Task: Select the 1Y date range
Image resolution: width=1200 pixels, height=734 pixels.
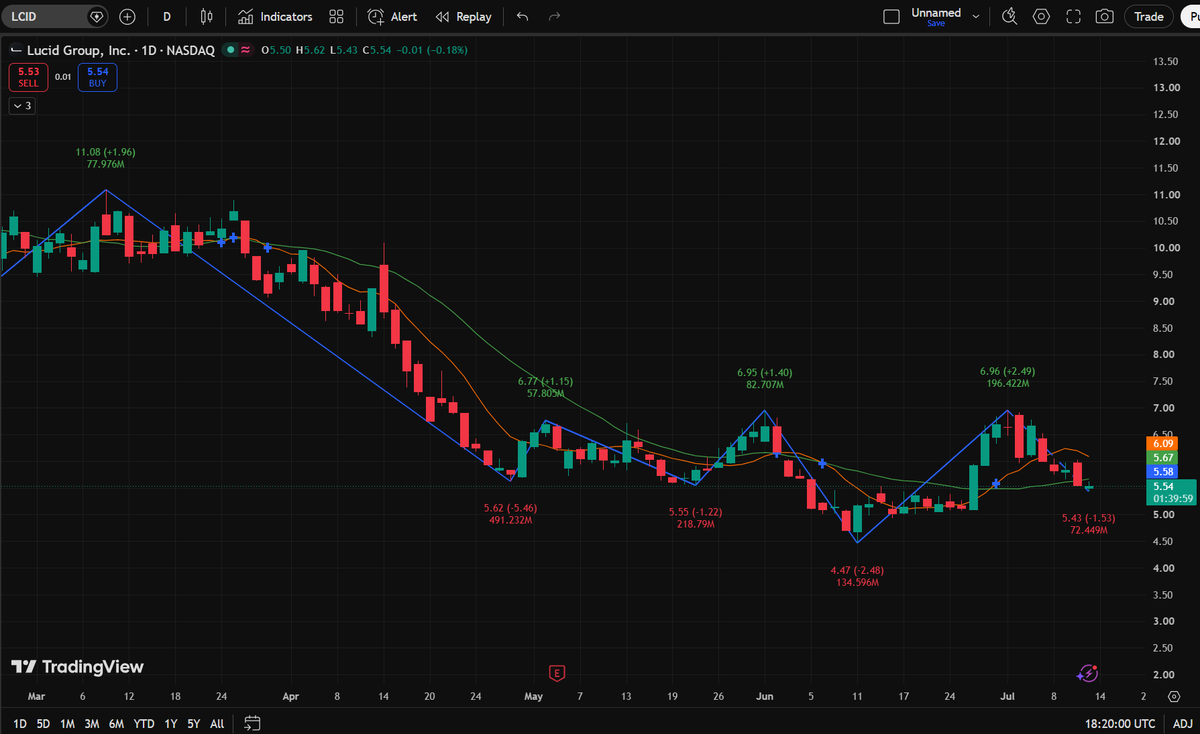Action: coord(169,723)
